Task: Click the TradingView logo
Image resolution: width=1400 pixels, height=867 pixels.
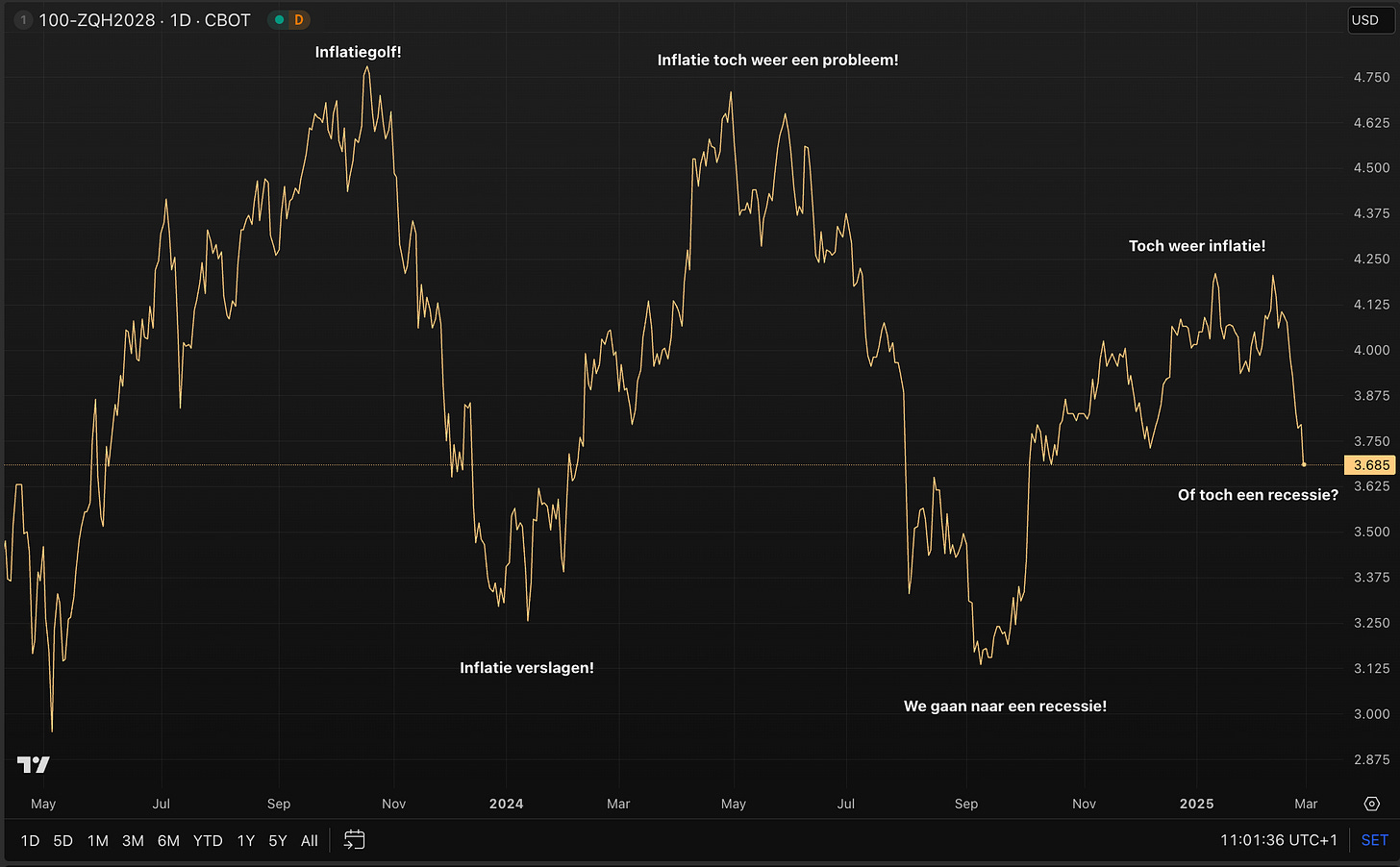Action: click(x=34, y=764)
